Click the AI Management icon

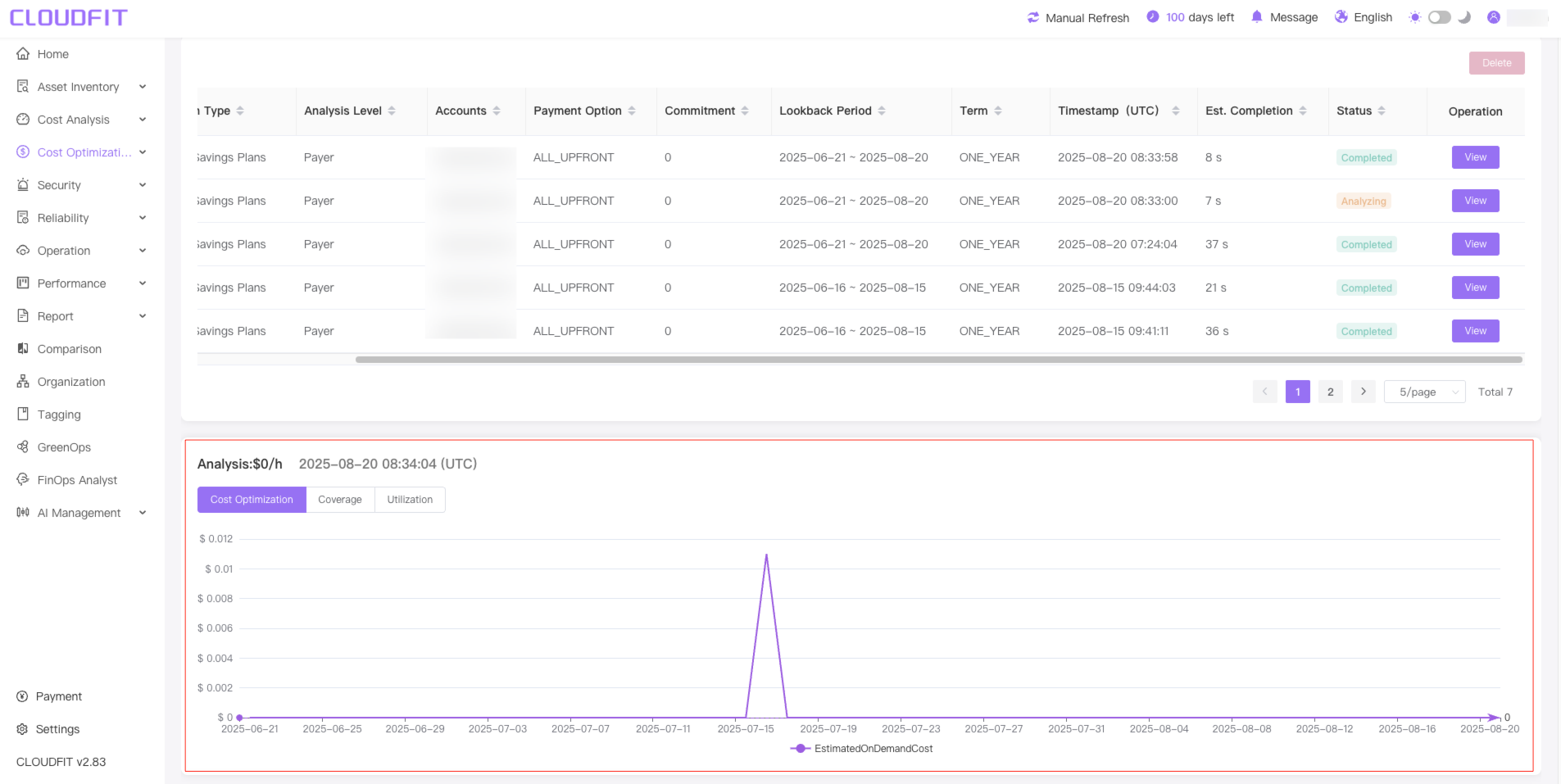(x=23, y=513)
